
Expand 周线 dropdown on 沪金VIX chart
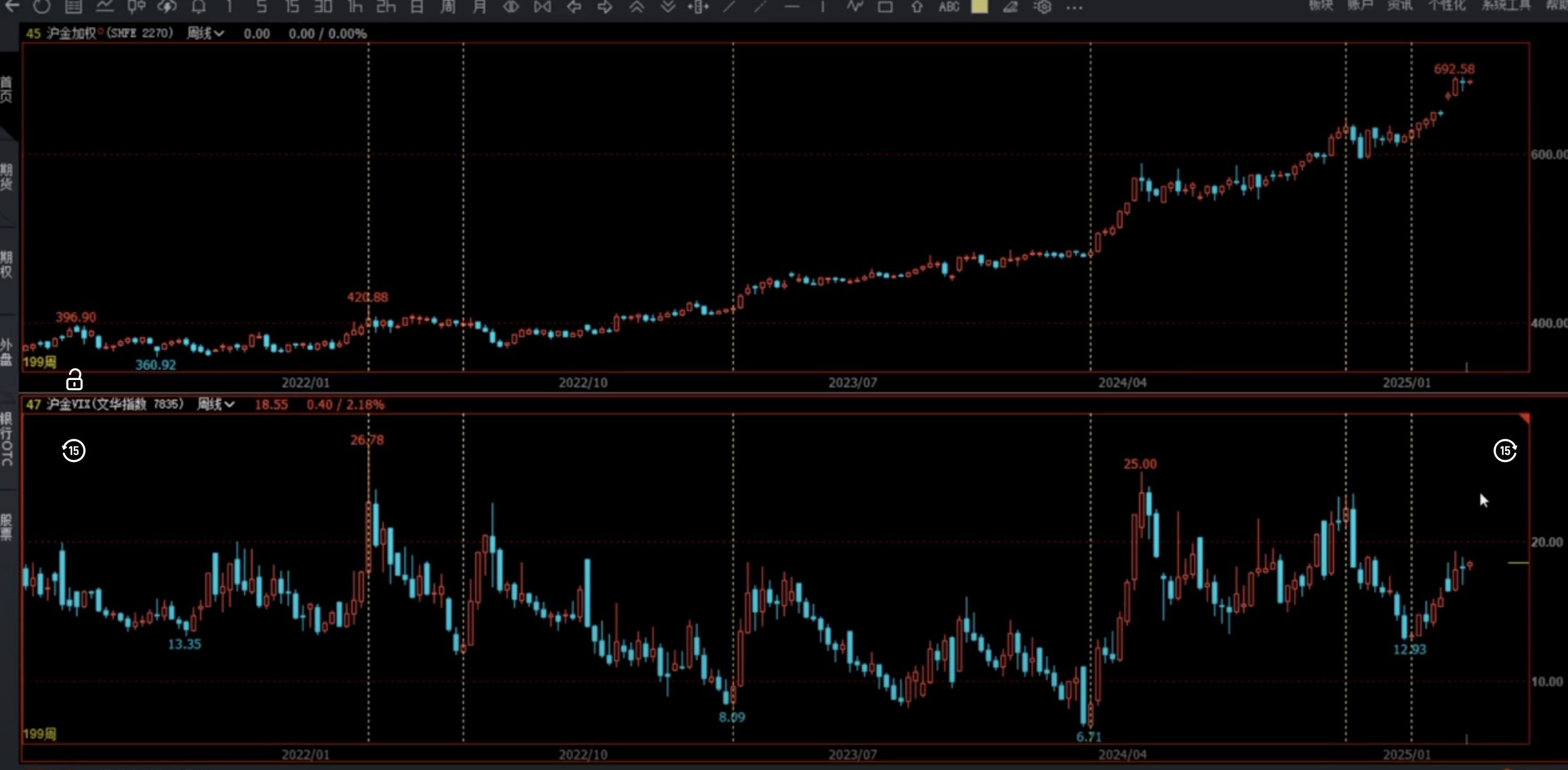[x=216, y=404]
